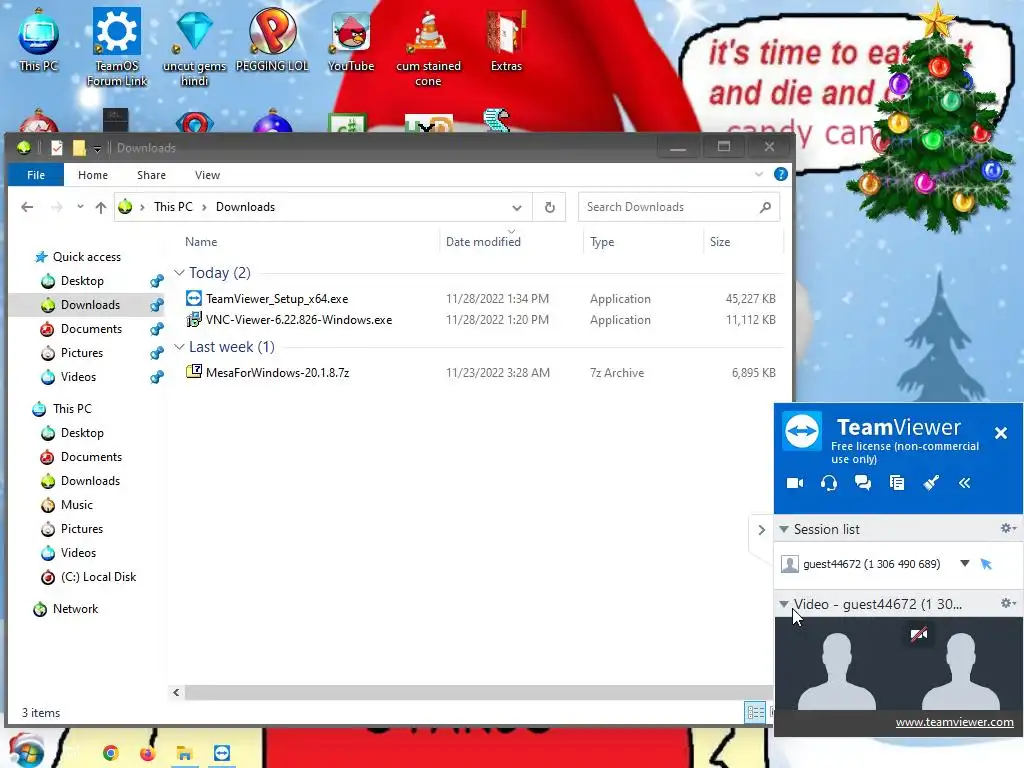Viewport: 1024px width, 768px height.
Task: Collapse the Last week (1) group
Action: tap(179, 347)
